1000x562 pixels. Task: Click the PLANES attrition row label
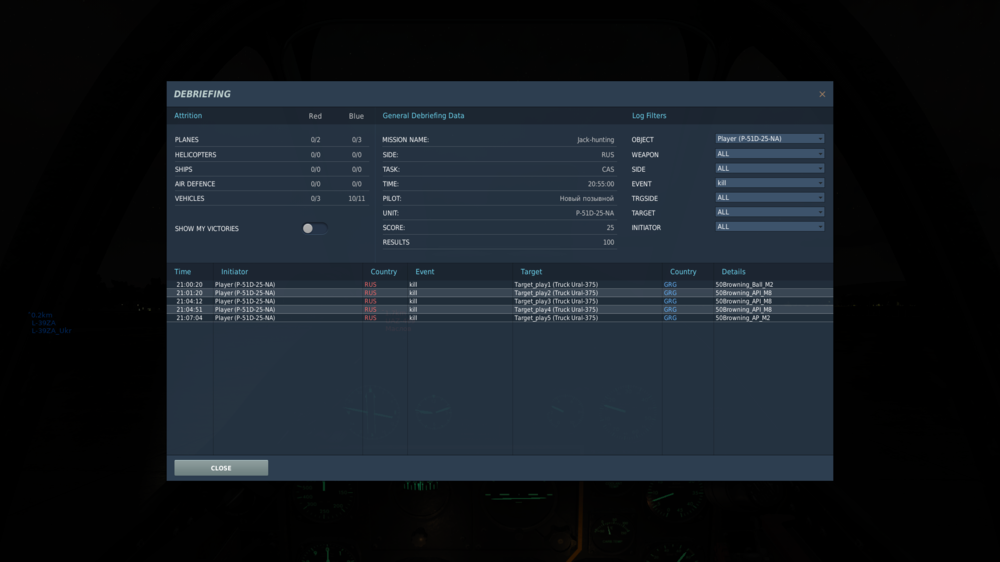[x=186, y=140]
